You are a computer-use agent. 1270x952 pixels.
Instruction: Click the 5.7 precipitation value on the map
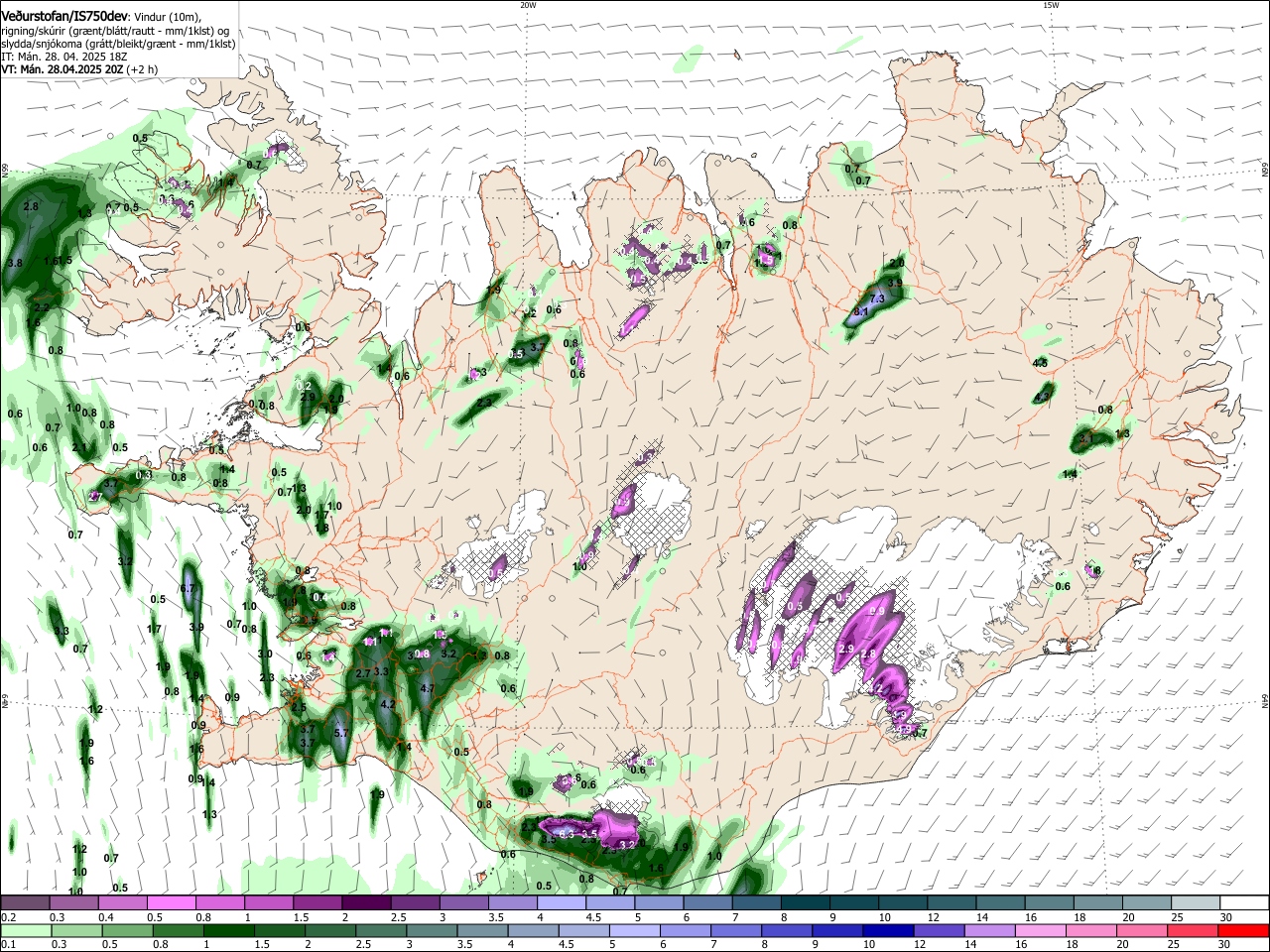(x=340, y=733)
